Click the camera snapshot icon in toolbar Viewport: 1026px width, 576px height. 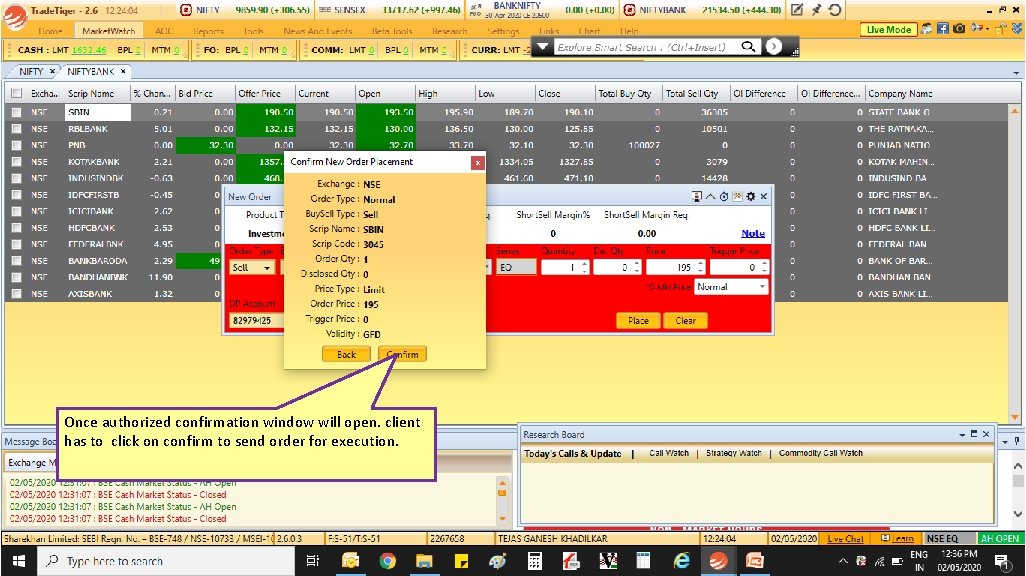click(959, 29)
